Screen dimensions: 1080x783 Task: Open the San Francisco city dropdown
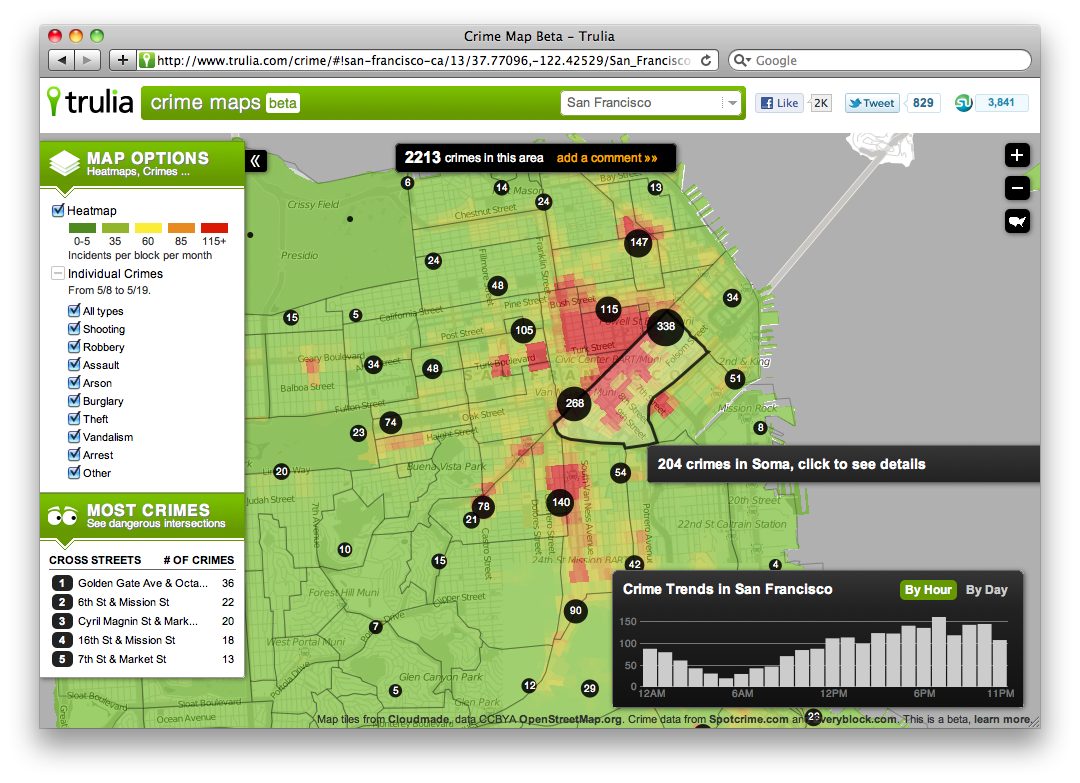(x=732, y=103)
